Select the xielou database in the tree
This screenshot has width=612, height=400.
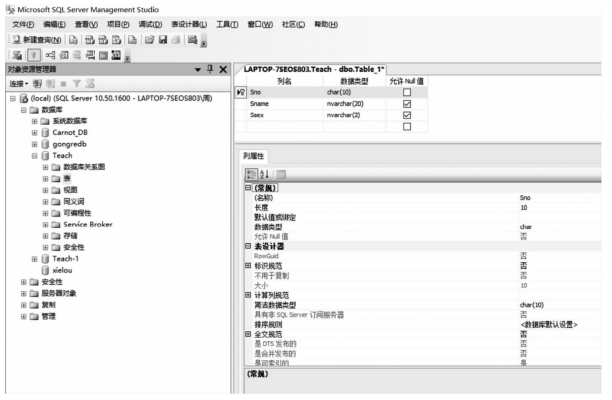pyautogui.click(x=62, y=270)
